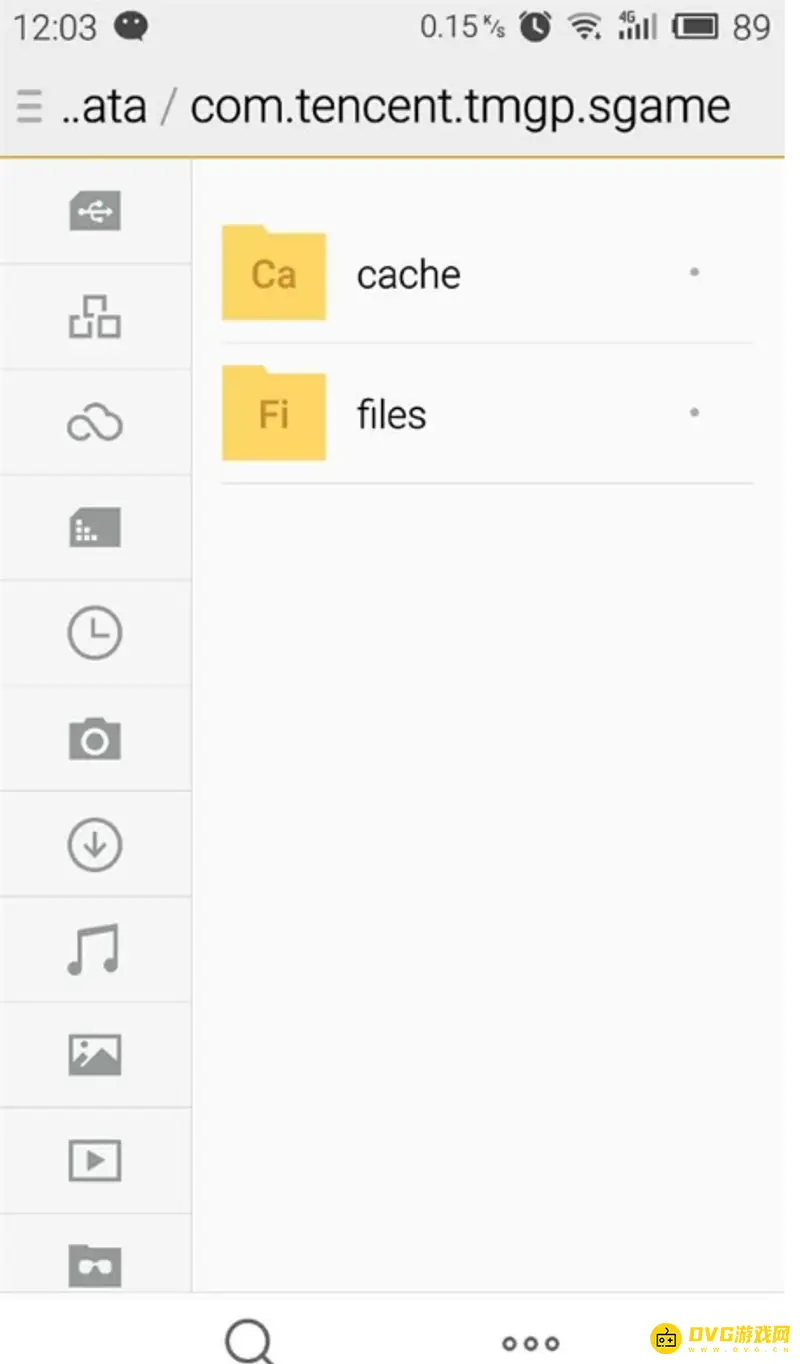Open the three-dot more options menu

pos(530,1343)
